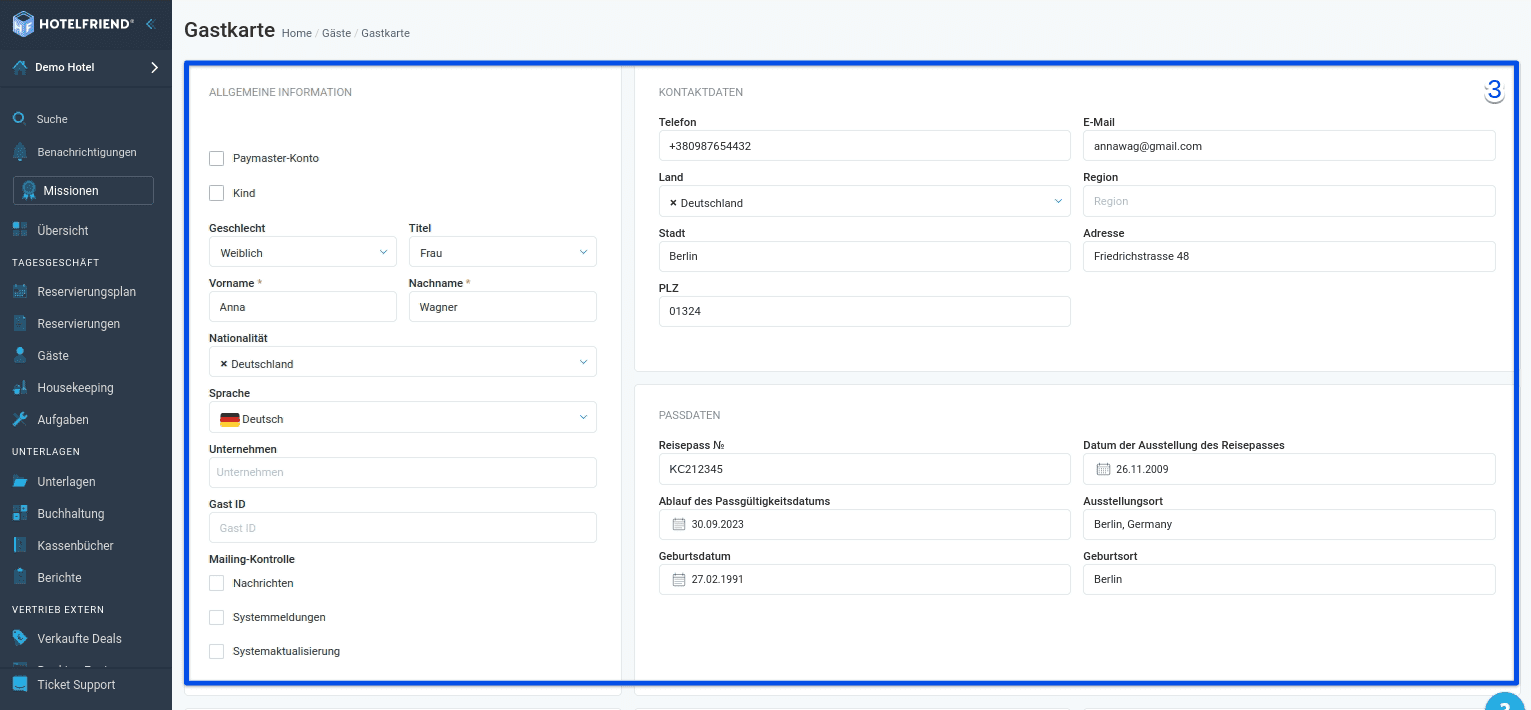
Task: Click the Benachrichtigungen bell icon
Action: tap(19, 152)
